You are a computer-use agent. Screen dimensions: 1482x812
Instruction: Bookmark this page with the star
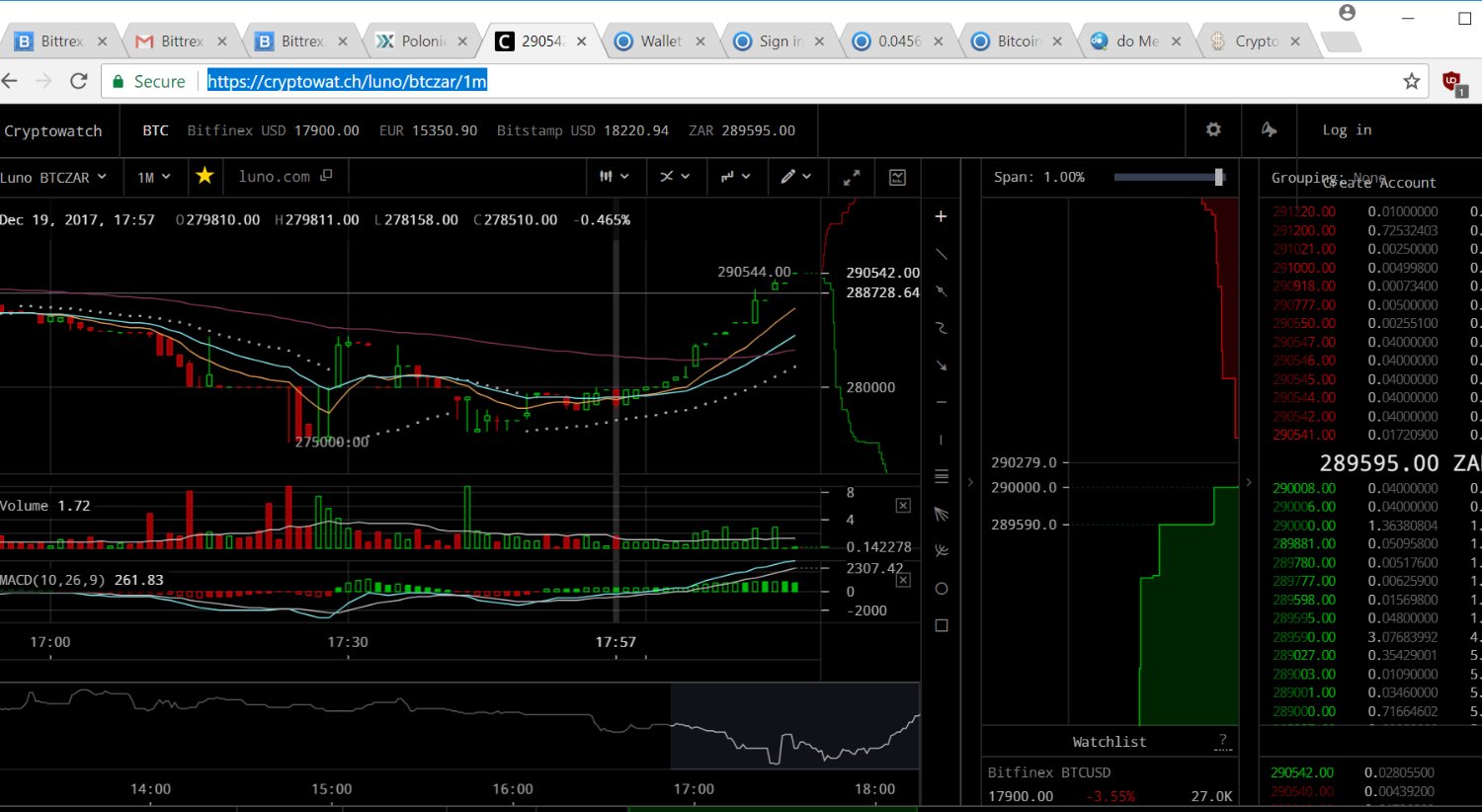click(1411, 81)
